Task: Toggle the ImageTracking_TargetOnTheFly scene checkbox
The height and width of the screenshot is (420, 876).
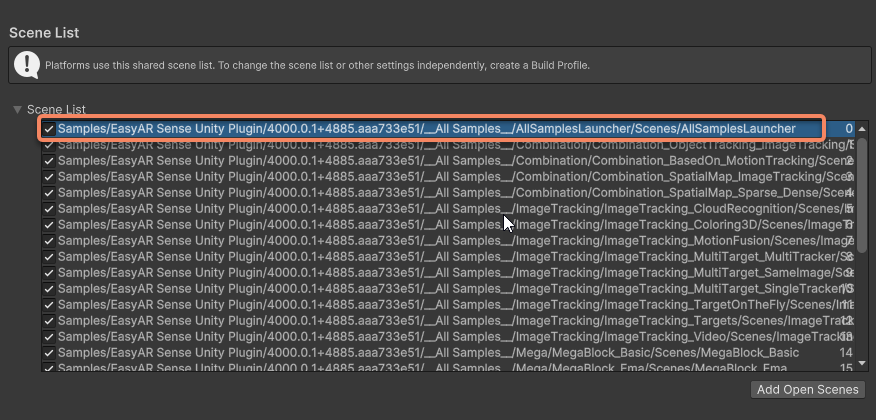Action: pyautogui.click(x=49, y=305)
